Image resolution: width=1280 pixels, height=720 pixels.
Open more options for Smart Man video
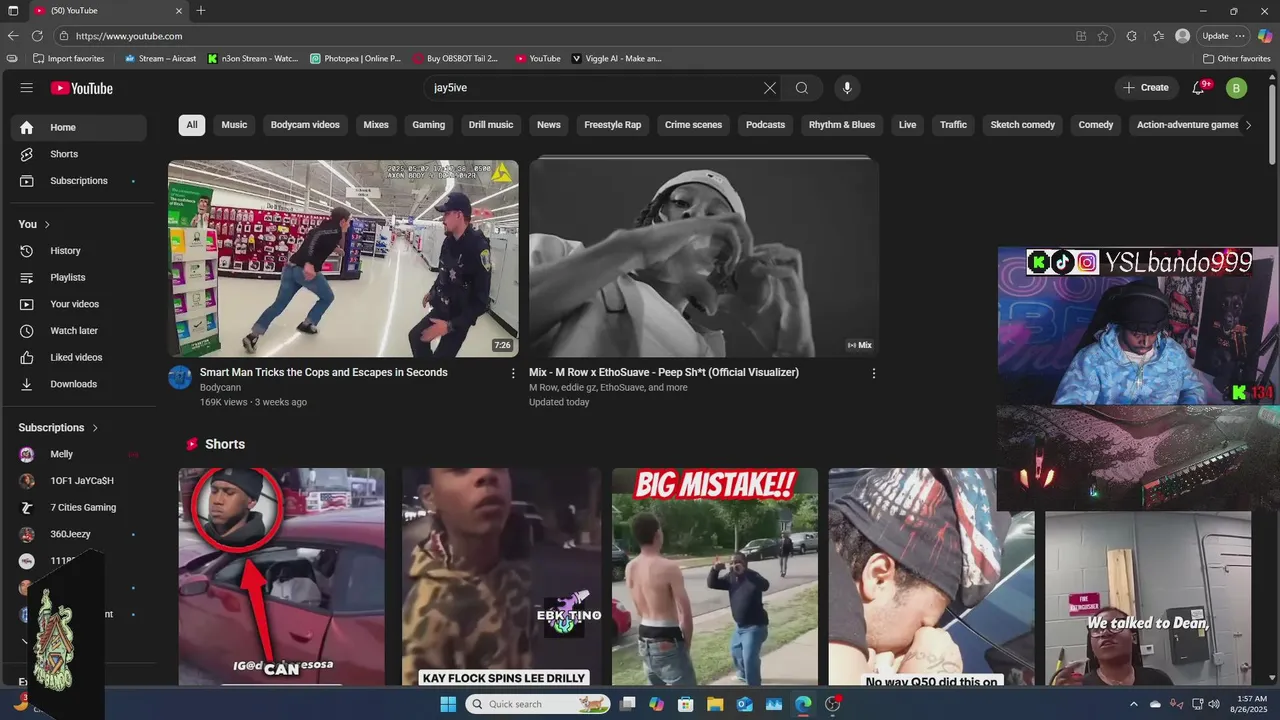(513, 373)
